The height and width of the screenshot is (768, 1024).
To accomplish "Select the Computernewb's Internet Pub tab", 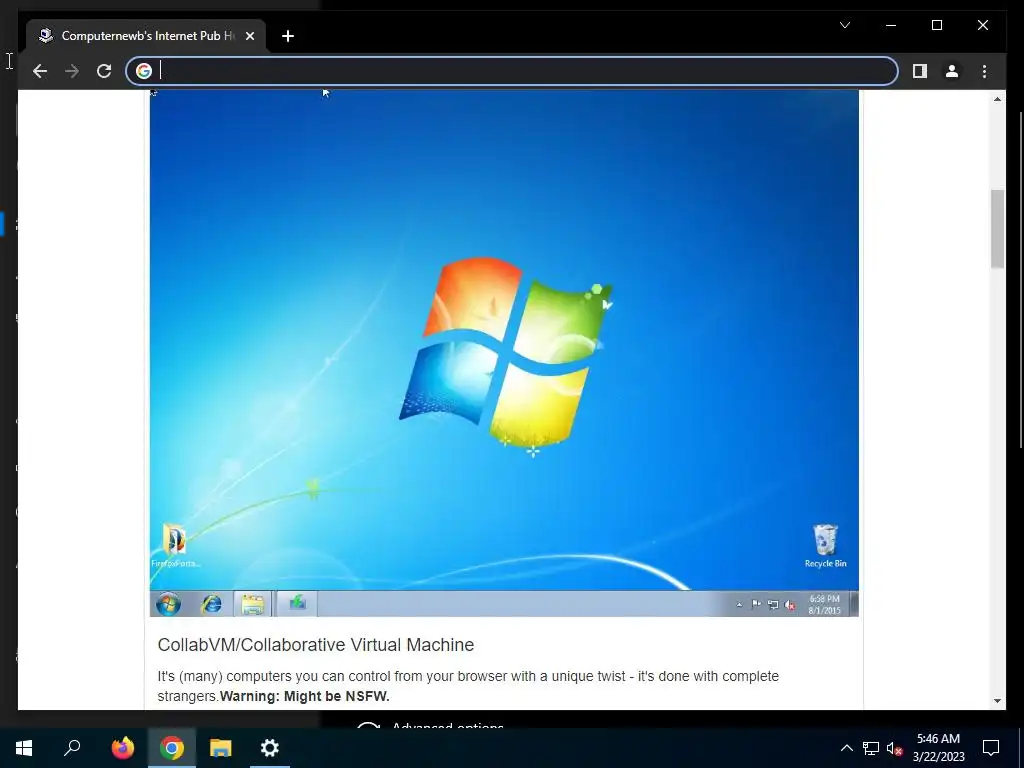I will point(146,36).
